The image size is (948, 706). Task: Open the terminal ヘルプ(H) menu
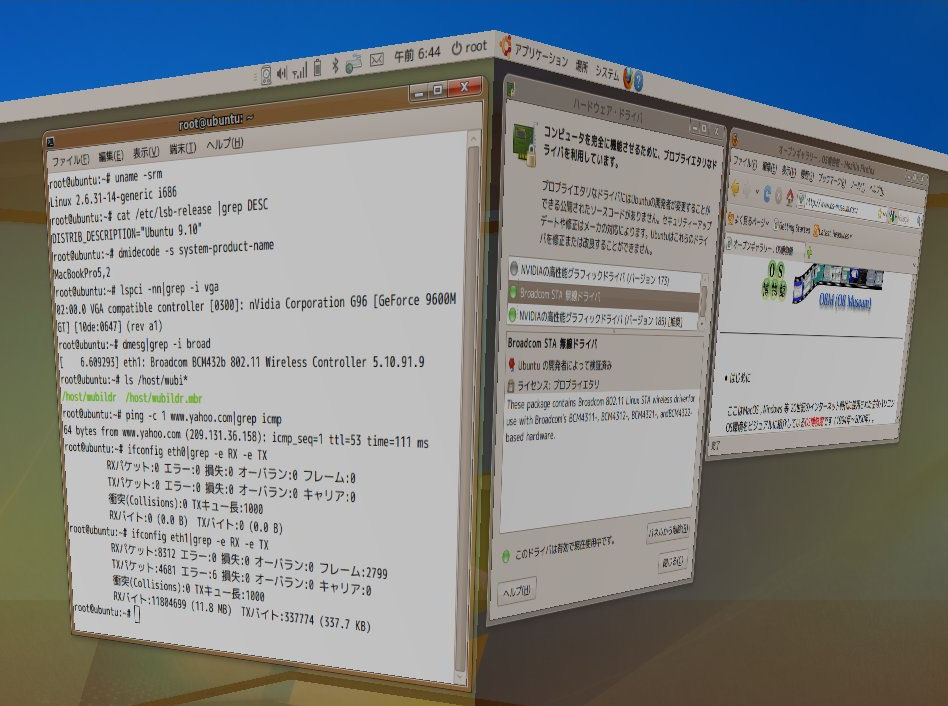tap(224, 144)
